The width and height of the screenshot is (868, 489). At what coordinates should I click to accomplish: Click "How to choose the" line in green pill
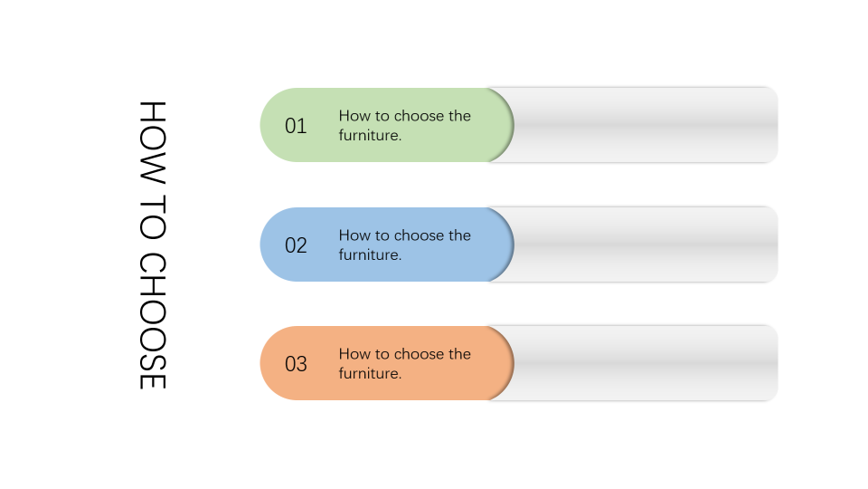click(x=404, y=116)
